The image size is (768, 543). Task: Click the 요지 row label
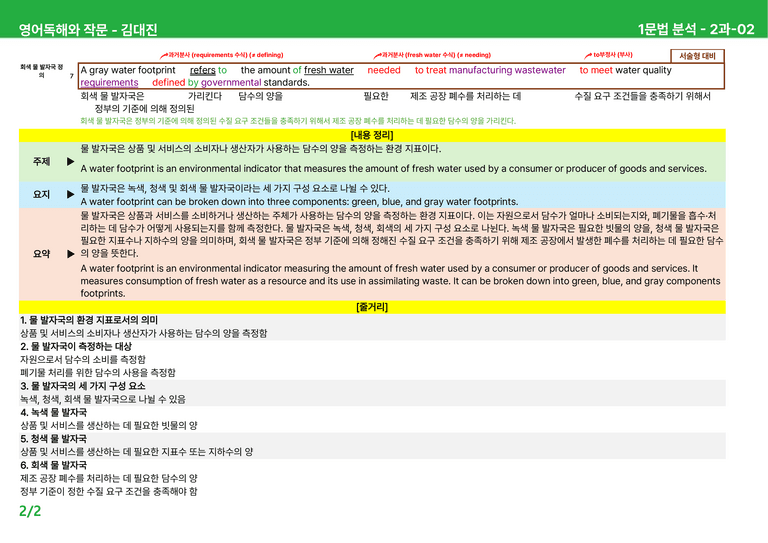point(42,194)
